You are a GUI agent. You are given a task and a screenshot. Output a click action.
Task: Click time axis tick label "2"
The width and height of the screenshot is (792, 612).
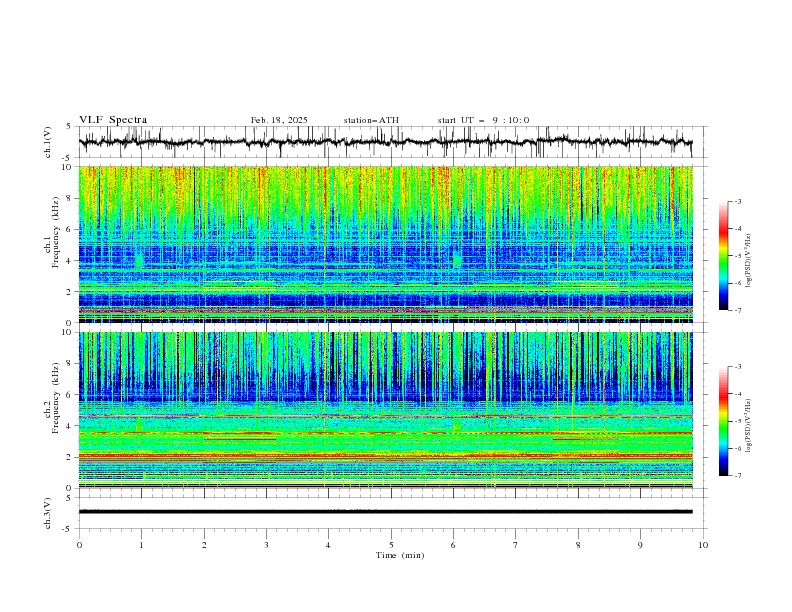coord(204,545)
